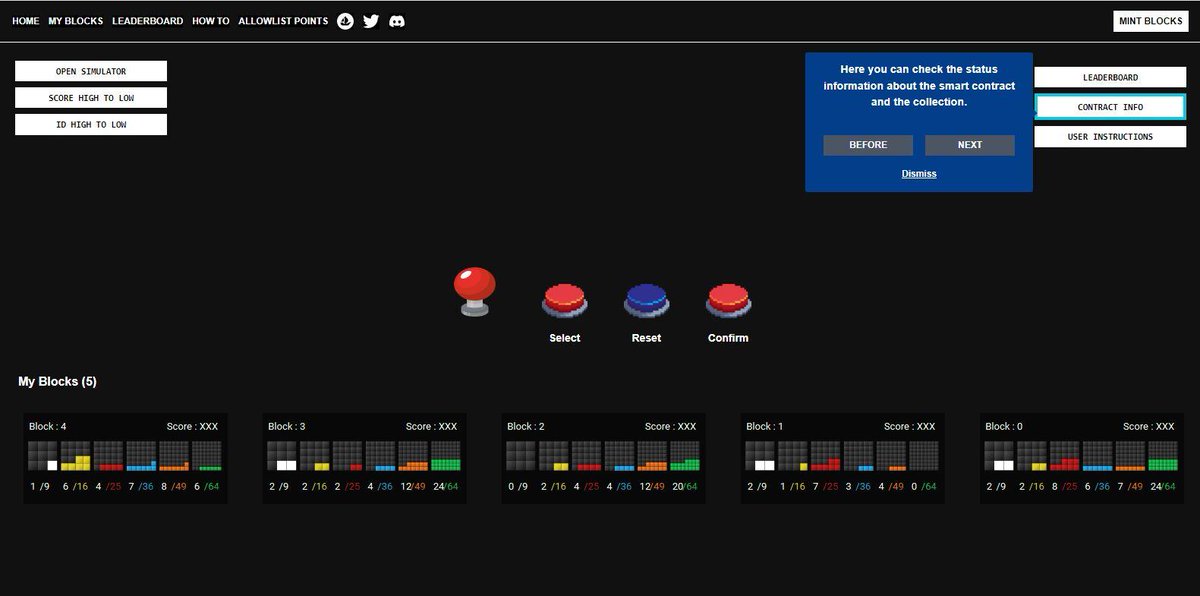Image resolution: width=1200 pixels, height=596 pixels.
Task: Click the red joystick icon
Action: pyautogui.click(x=474, y=292)
